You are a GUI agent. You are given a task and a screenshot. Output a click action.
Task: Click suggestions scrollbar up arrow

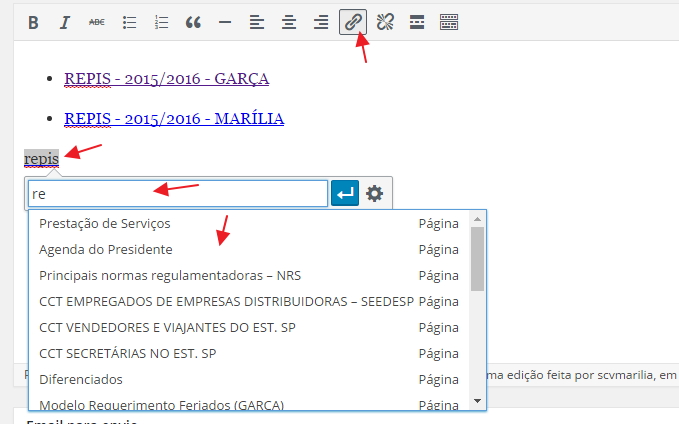click(477, 219)
